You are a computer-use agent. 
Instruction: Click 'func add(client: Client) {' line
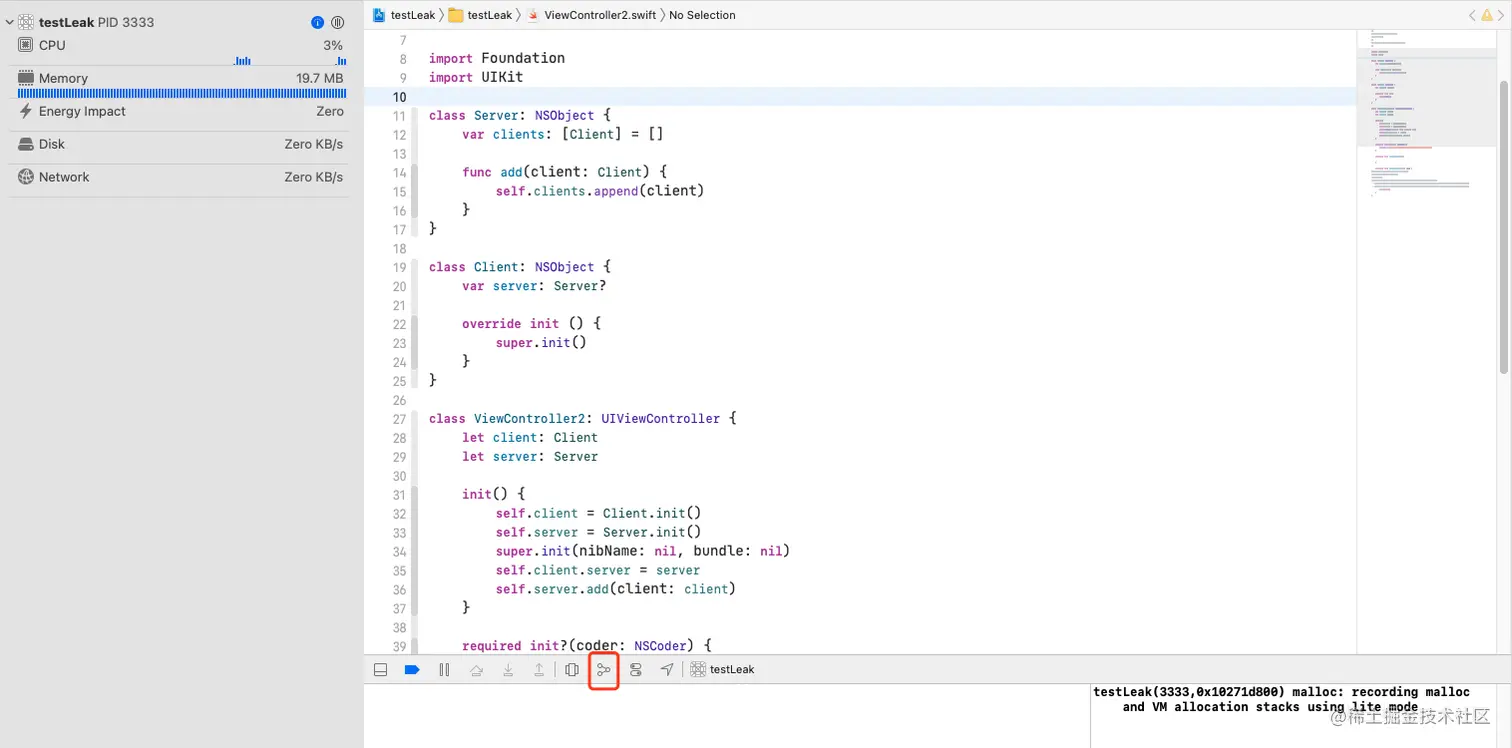[x=564, y=173]
